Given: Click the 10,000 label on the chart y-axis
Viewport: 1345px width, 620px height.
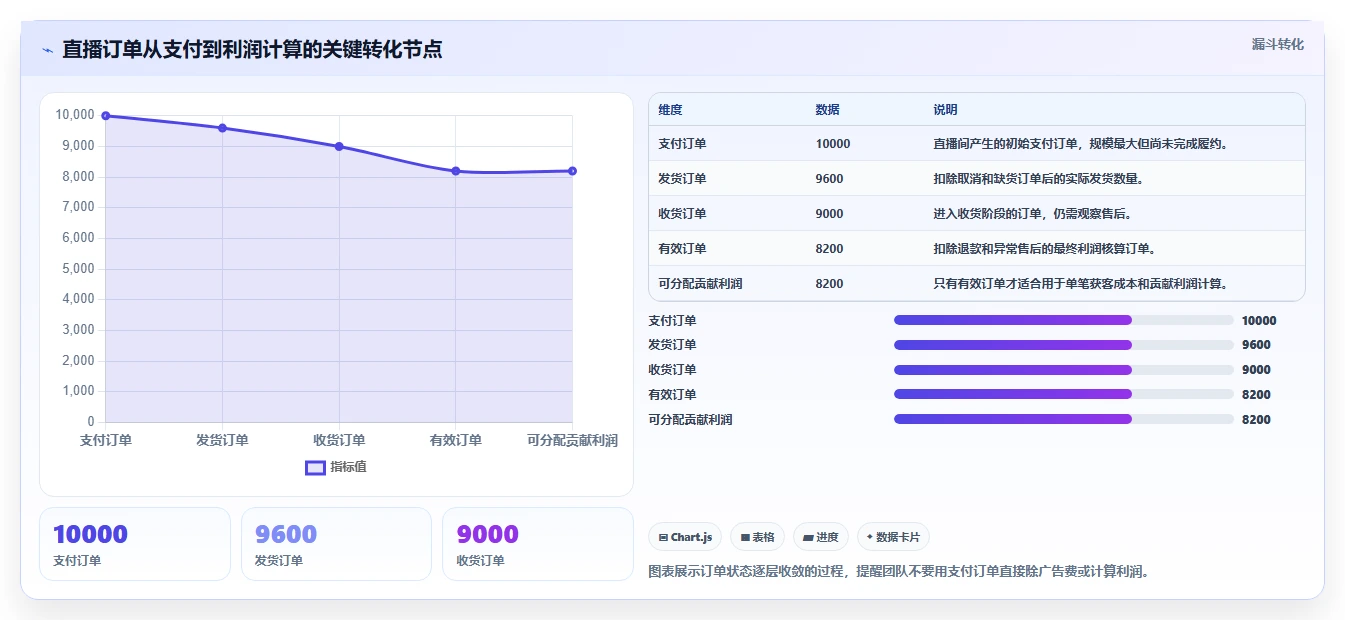Looking at the screenshot, I should click(75, 115).
